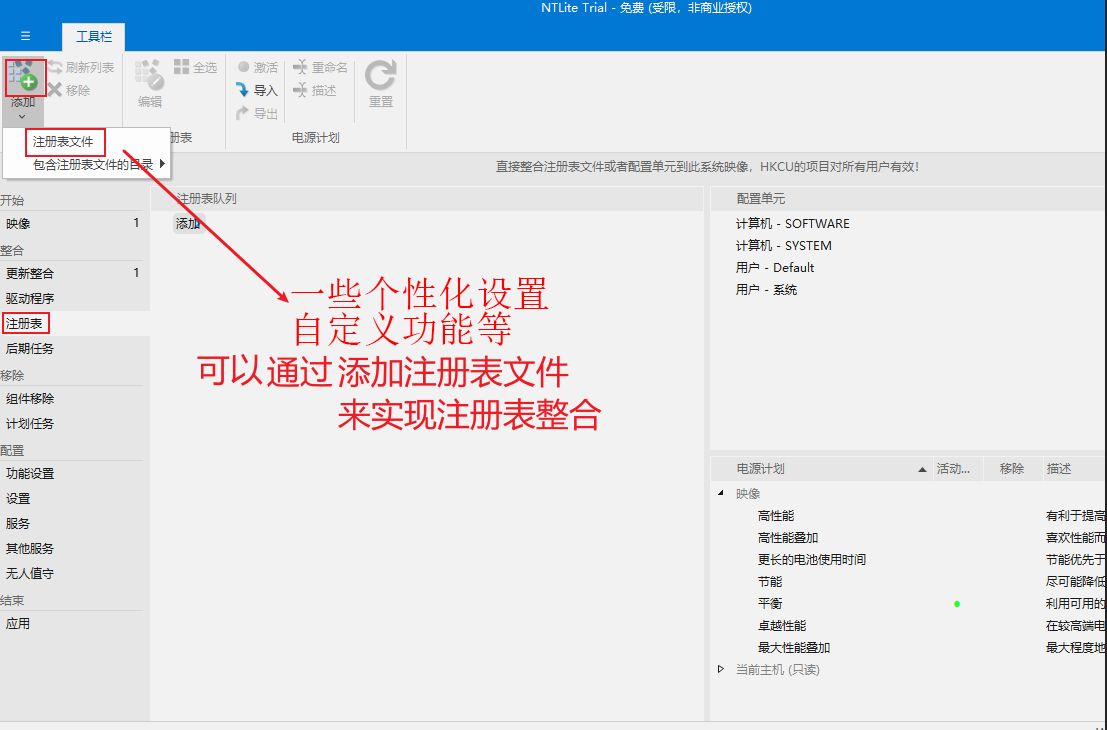The width and height of the screenshot is (1107, 730).
Task: Click the 全选 select-all icon
Action: point(181,67)
